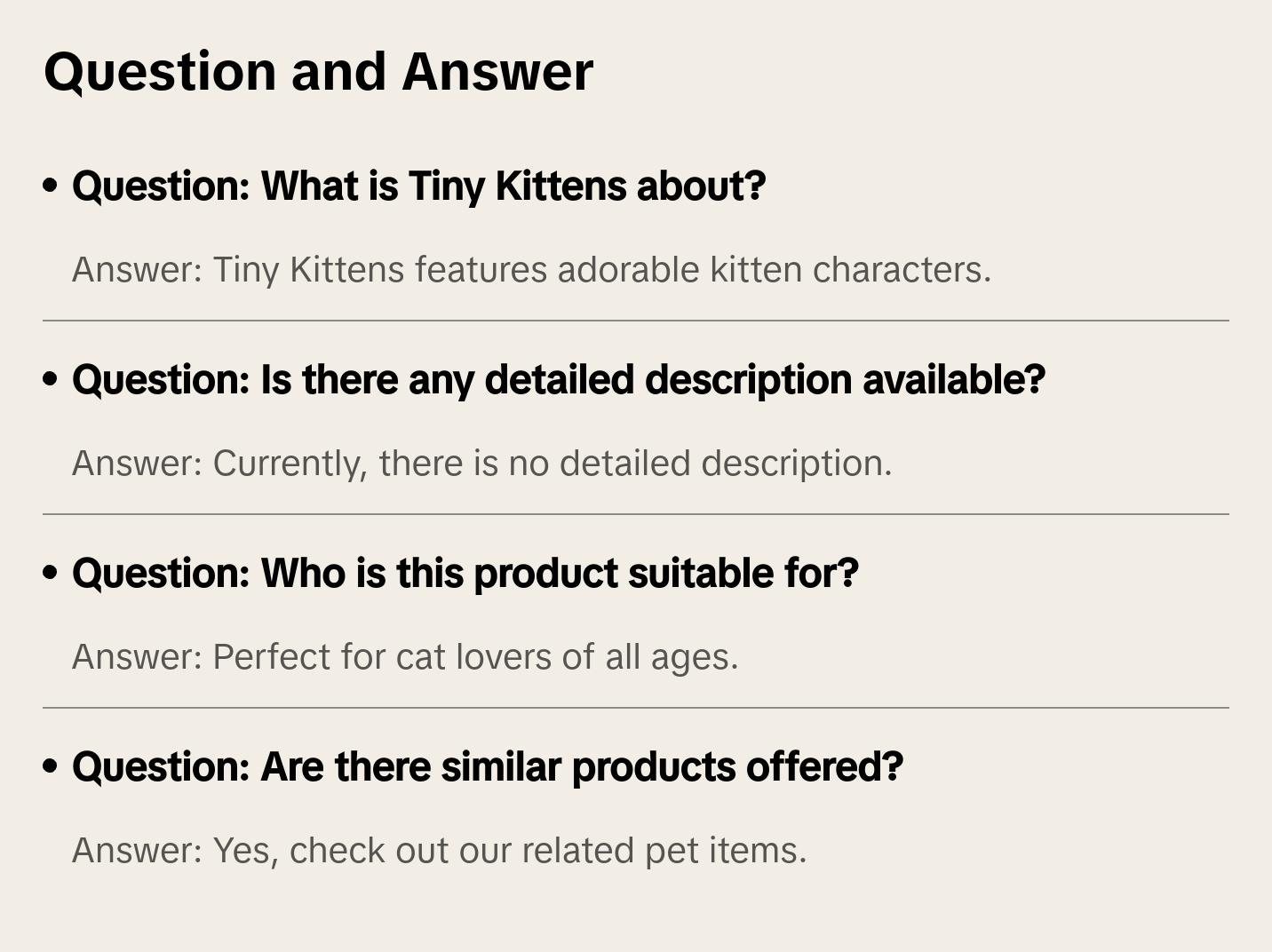Click the 'Question and Answer' heading
The image size is (1272, 952).
(318, 71)
